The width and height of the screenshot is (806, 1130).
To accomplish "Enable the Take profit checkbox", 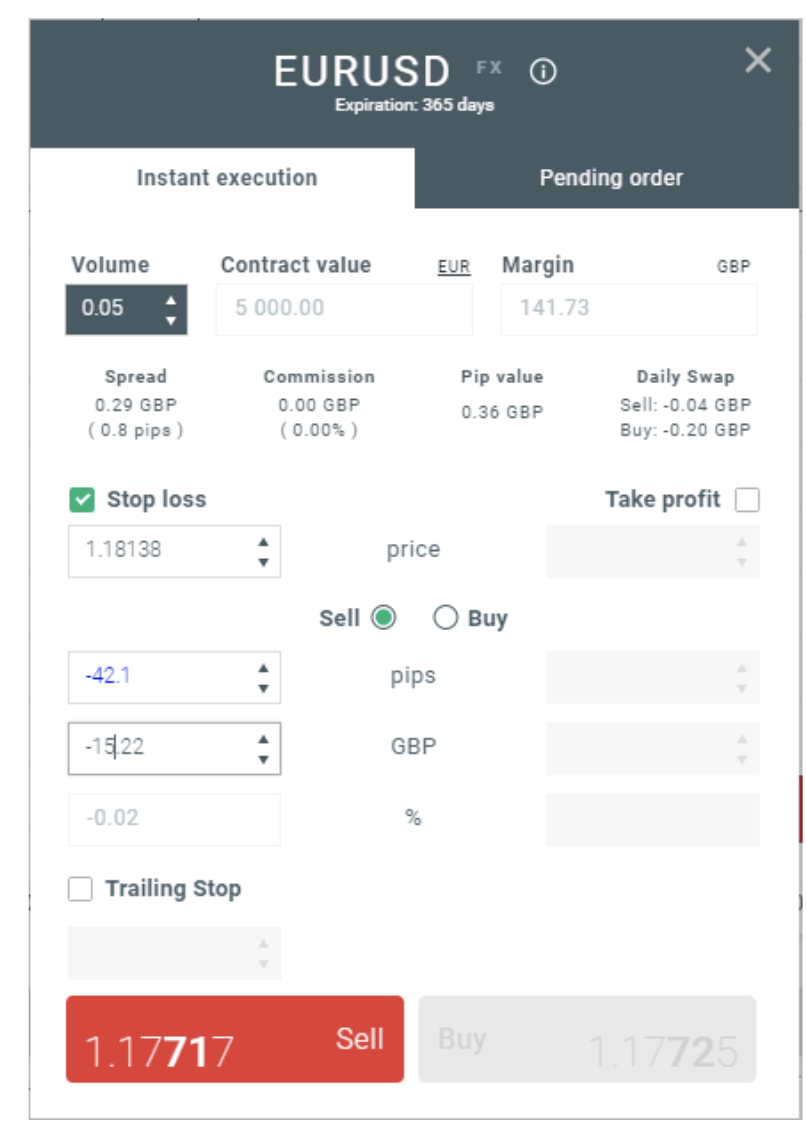I will coord(747,499).
